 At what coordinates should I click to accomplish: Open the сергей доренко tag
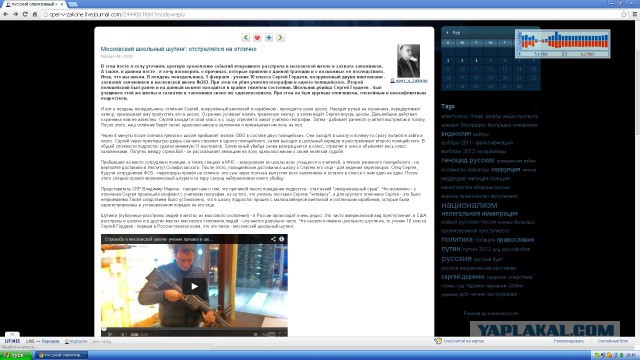(462, 277)
